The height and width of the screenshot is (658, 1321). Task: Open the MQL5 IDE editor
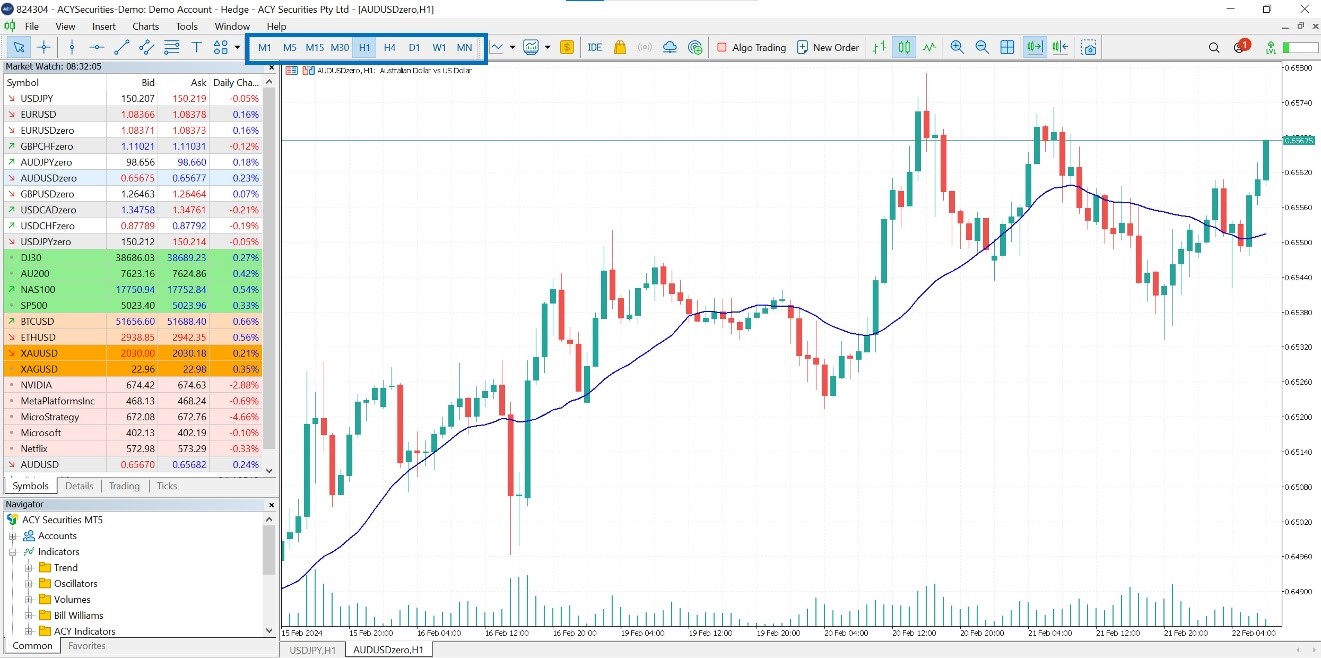click(x=595, y=47)
